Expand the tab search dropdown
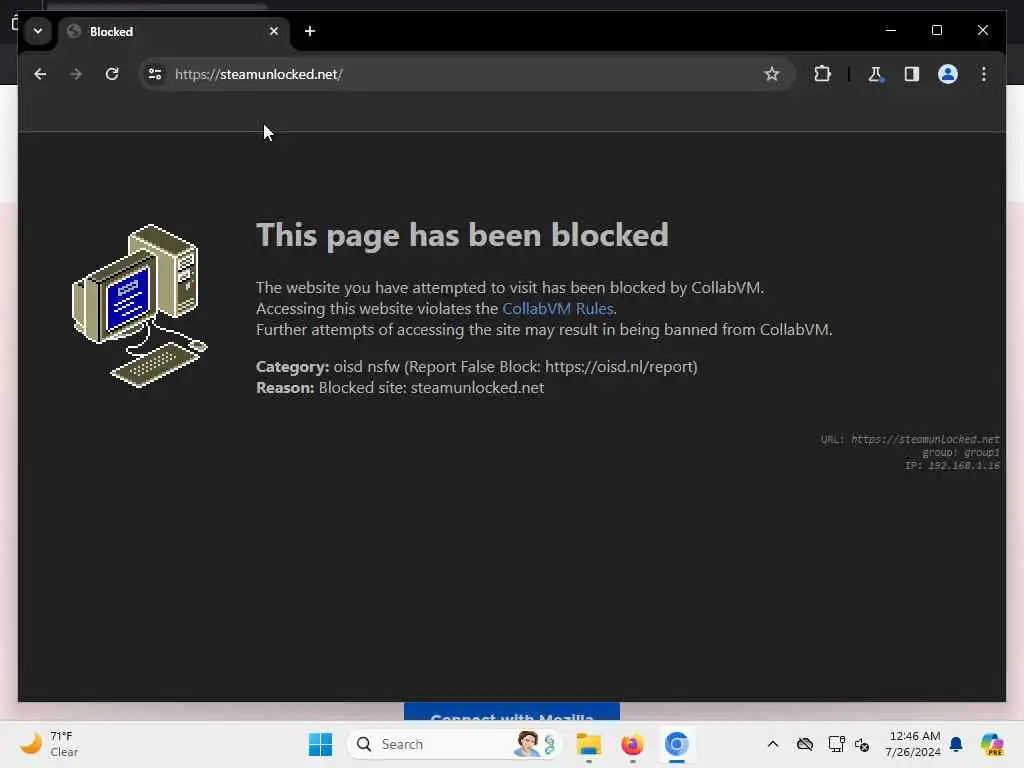Viewport: 1024px width, 768px height. (38, 31)
